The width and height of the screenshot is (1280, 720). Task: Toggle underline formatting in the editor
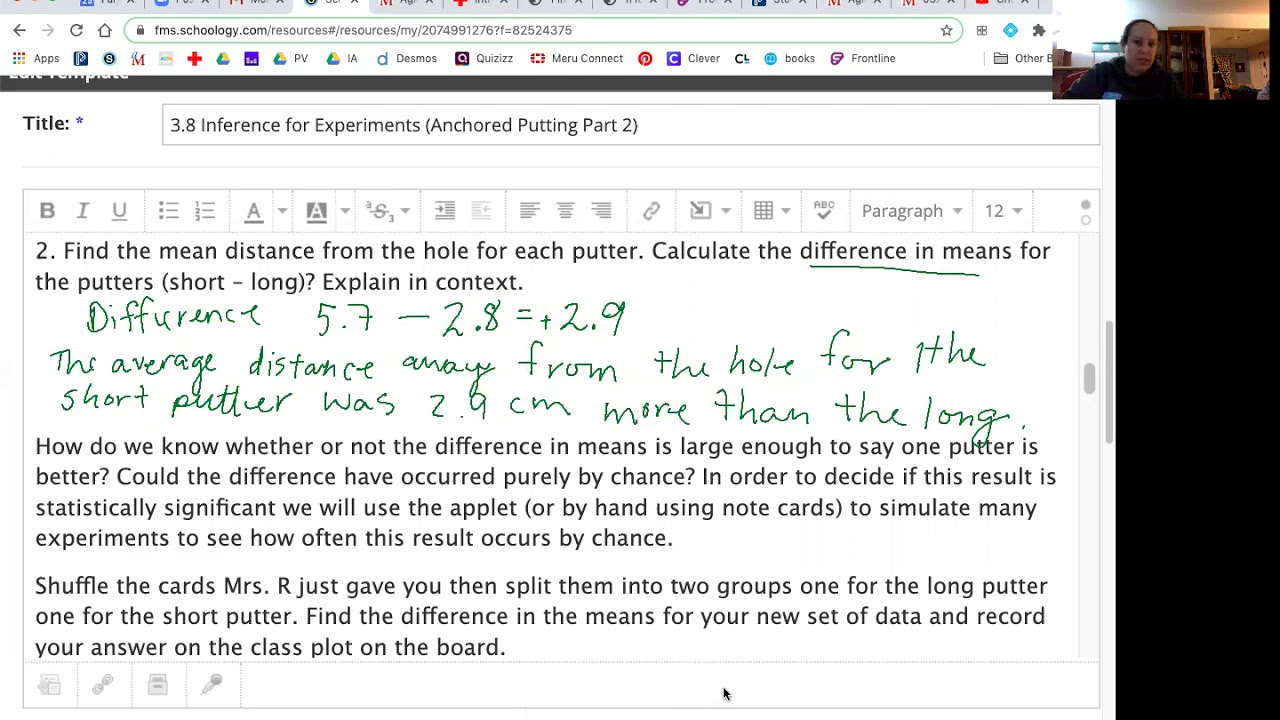[x=119, y=211]
